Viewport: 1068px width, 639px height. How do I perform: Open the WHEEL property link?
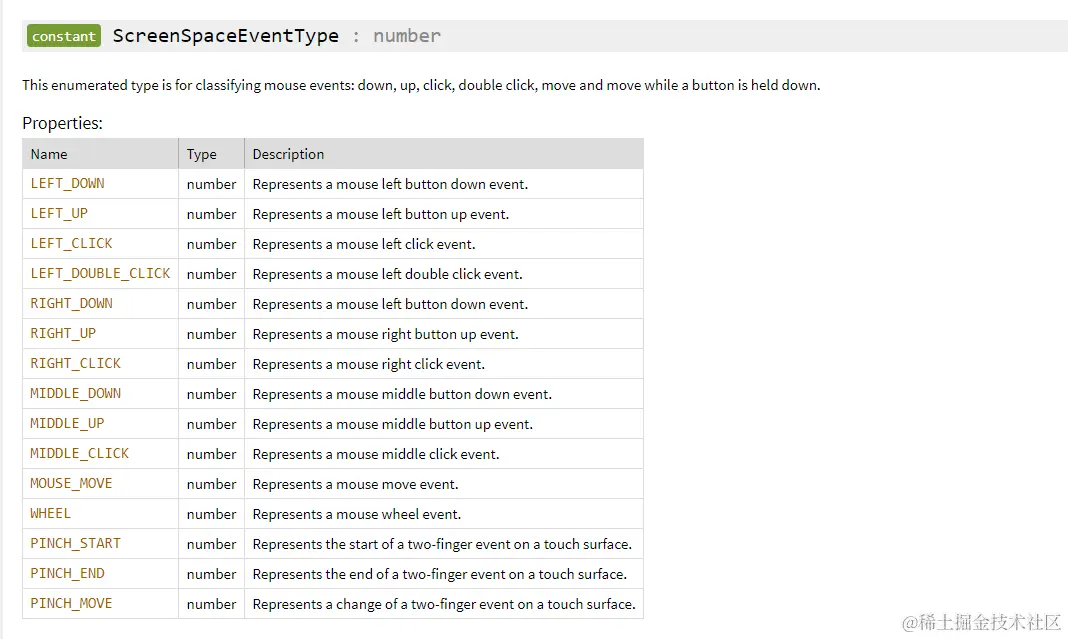pyautogui.click(x=50, y=514)
